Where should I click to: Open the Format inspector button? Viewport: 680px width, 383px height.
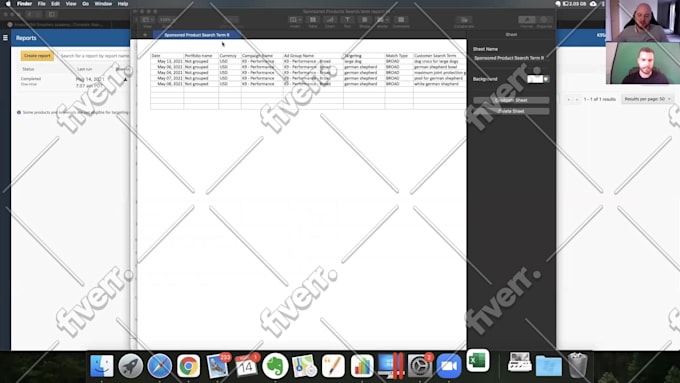coord(526,20)
